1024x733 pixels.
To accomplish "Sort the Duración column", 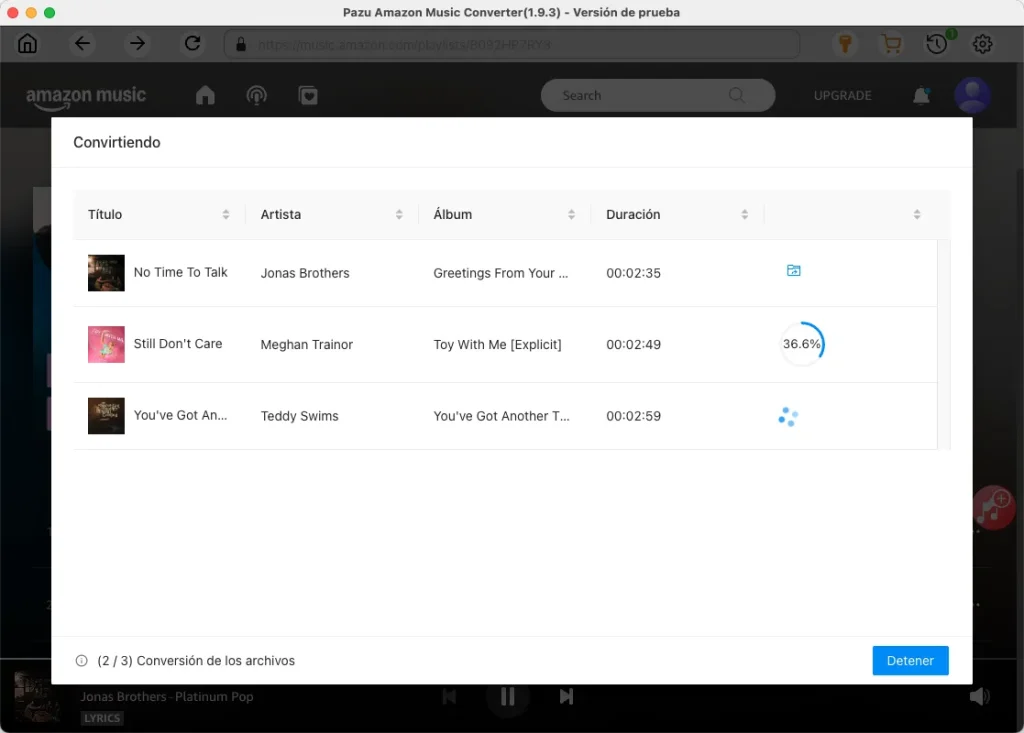I will (744, 214).
